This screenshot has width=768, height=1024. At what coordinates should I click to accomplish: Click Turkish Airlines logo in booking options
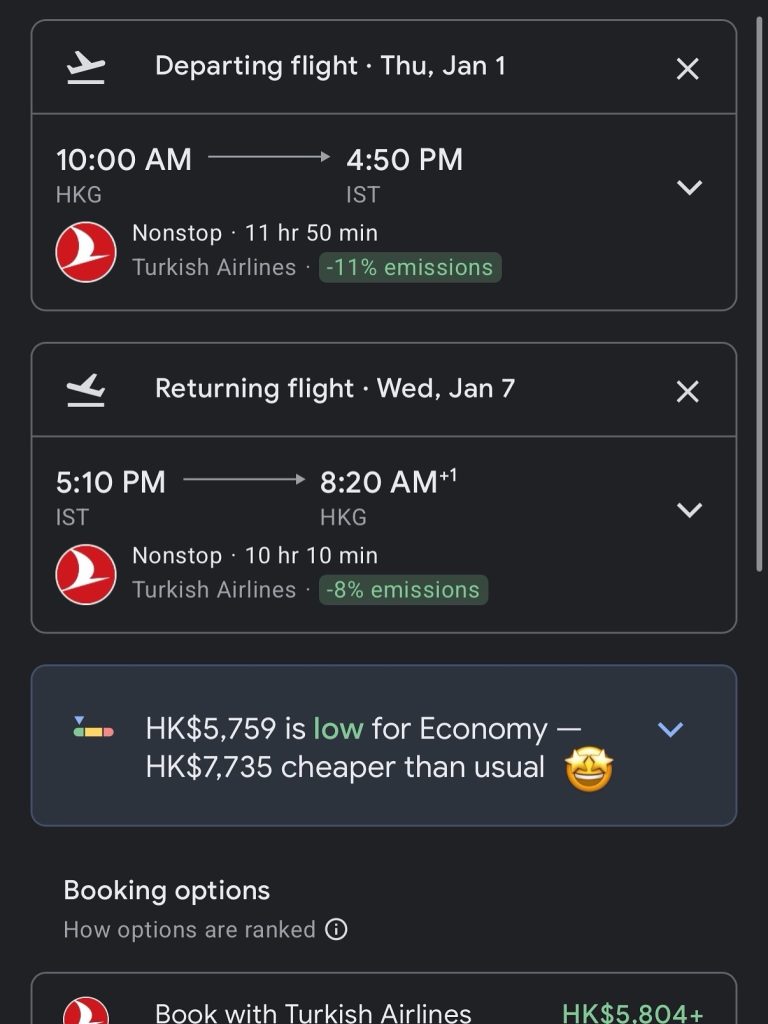(x=86, y=1010)
